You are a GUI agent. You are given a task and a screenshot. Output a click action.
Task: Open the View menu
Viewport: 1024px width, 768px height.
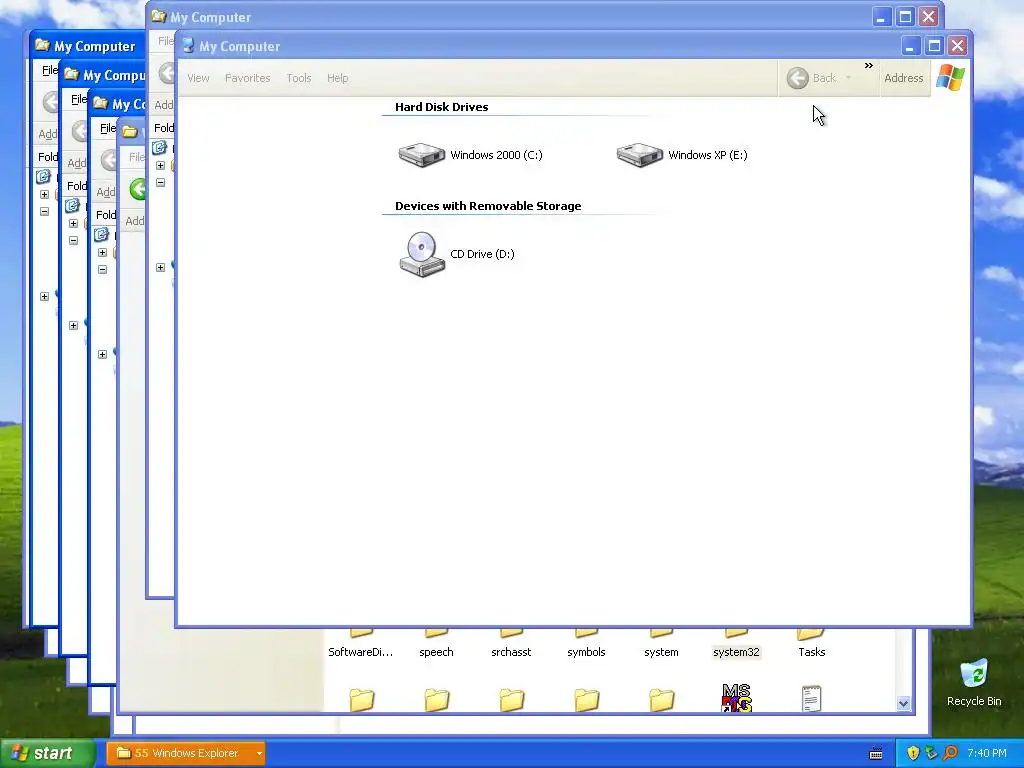199,78
